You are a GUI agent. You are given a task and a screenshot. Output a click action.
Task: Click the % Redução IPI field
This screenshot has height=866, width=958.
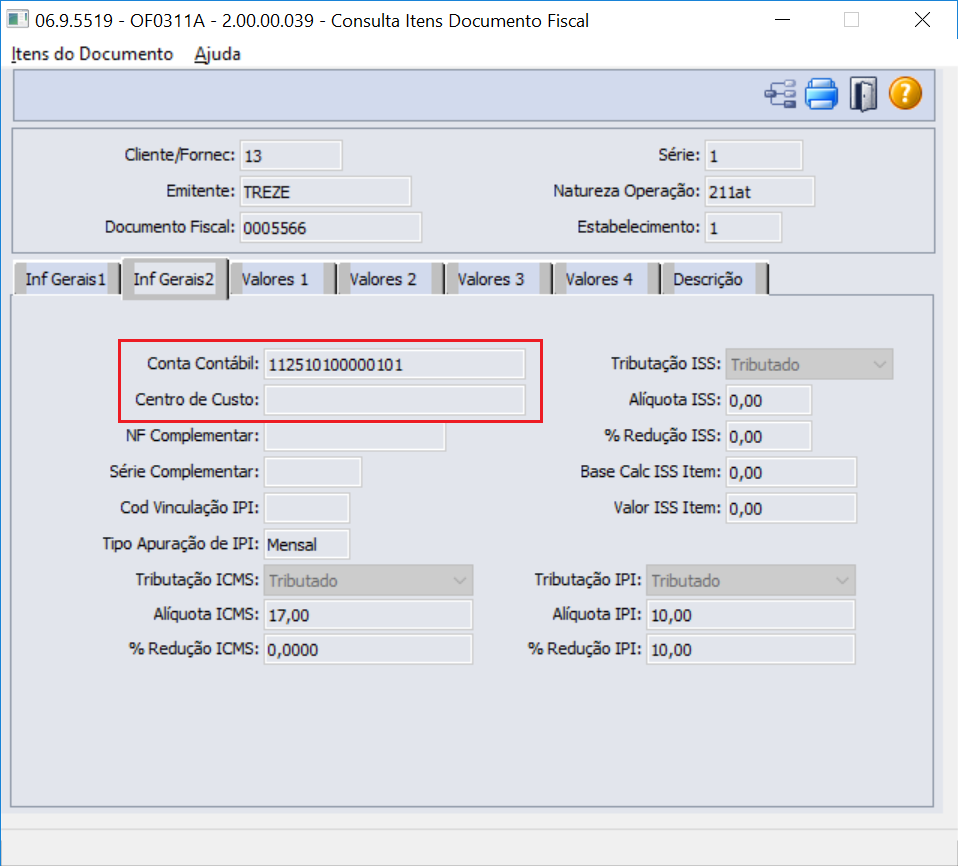click(751, 649)
